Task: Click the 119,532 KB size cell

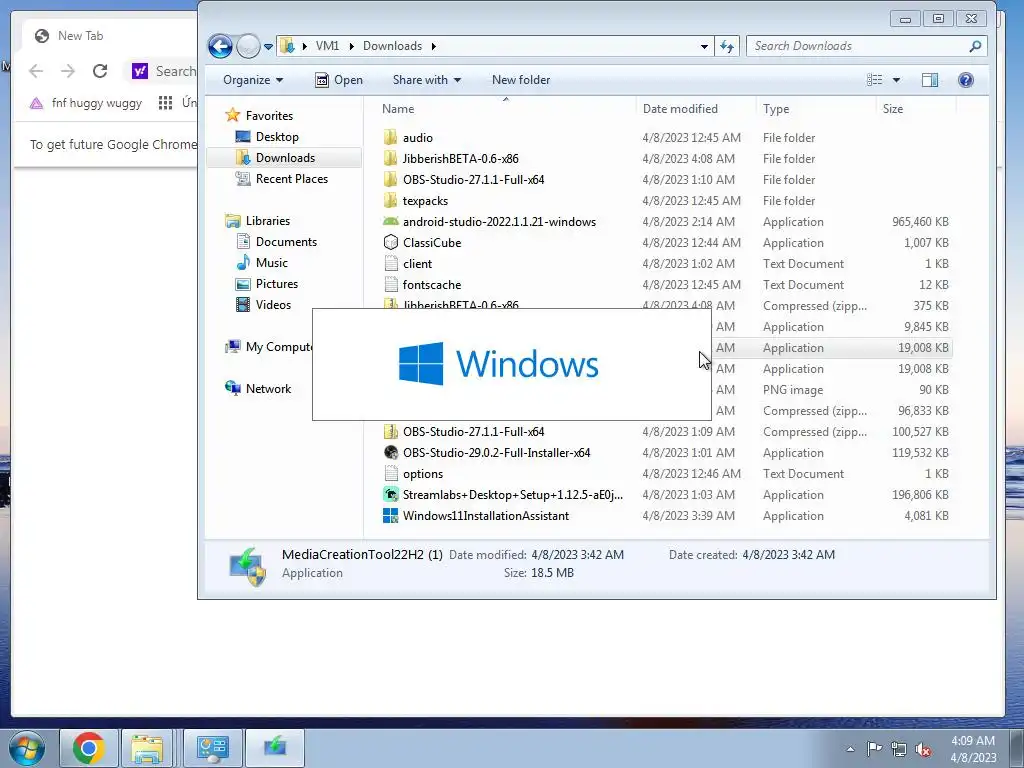Action: tap(920, 453)
